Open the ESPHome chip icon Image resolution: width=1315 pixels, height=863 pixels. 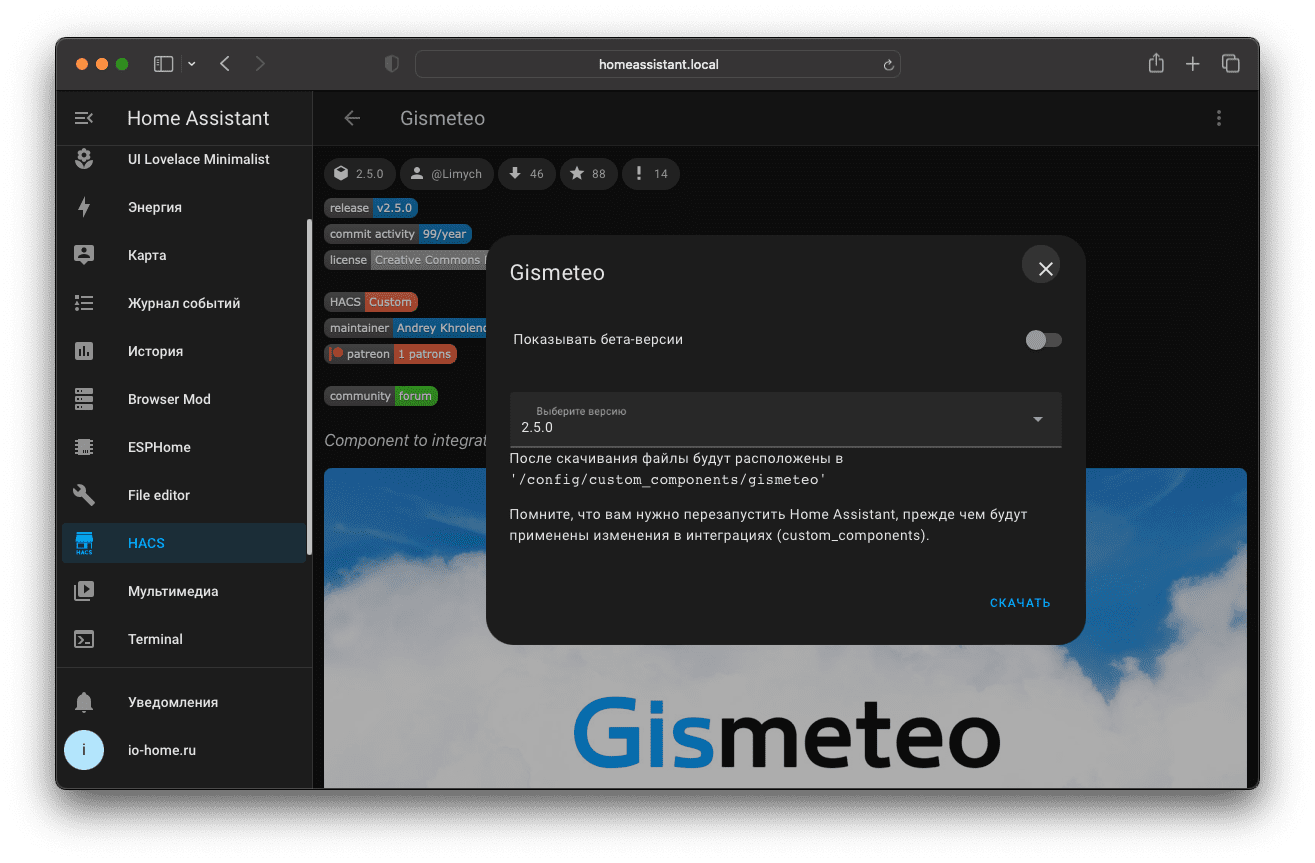pos(84,447)
